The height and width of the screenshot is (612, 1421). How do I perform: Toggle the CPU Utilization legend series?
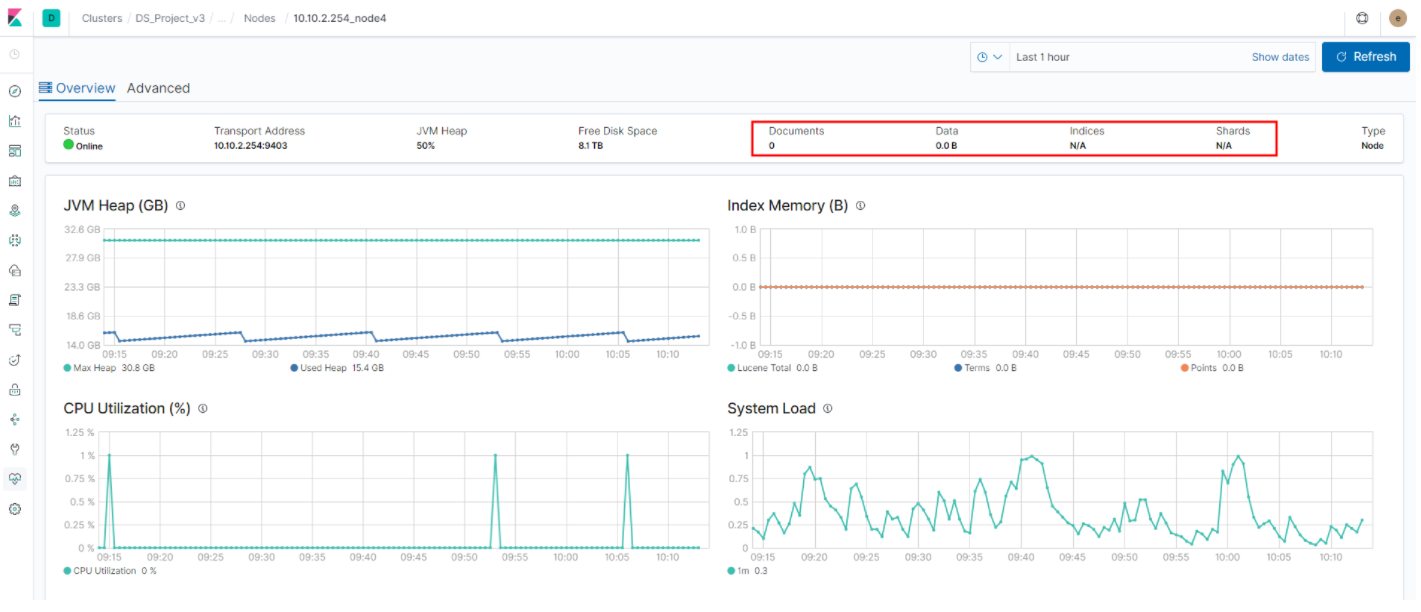[x=110, y=571]
